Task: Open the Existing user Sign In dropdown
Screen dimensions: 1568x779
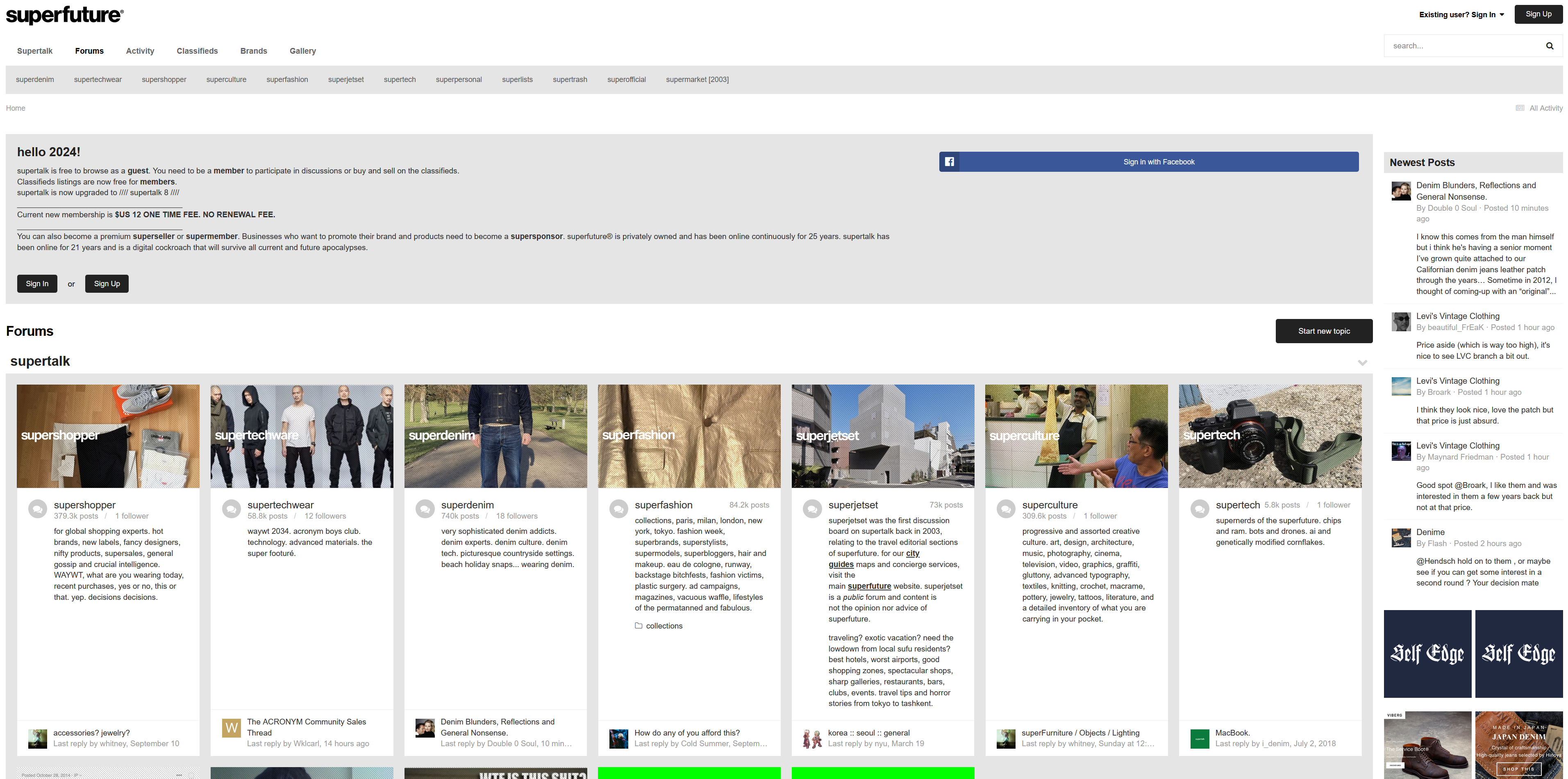Action: pos(1461,15)
